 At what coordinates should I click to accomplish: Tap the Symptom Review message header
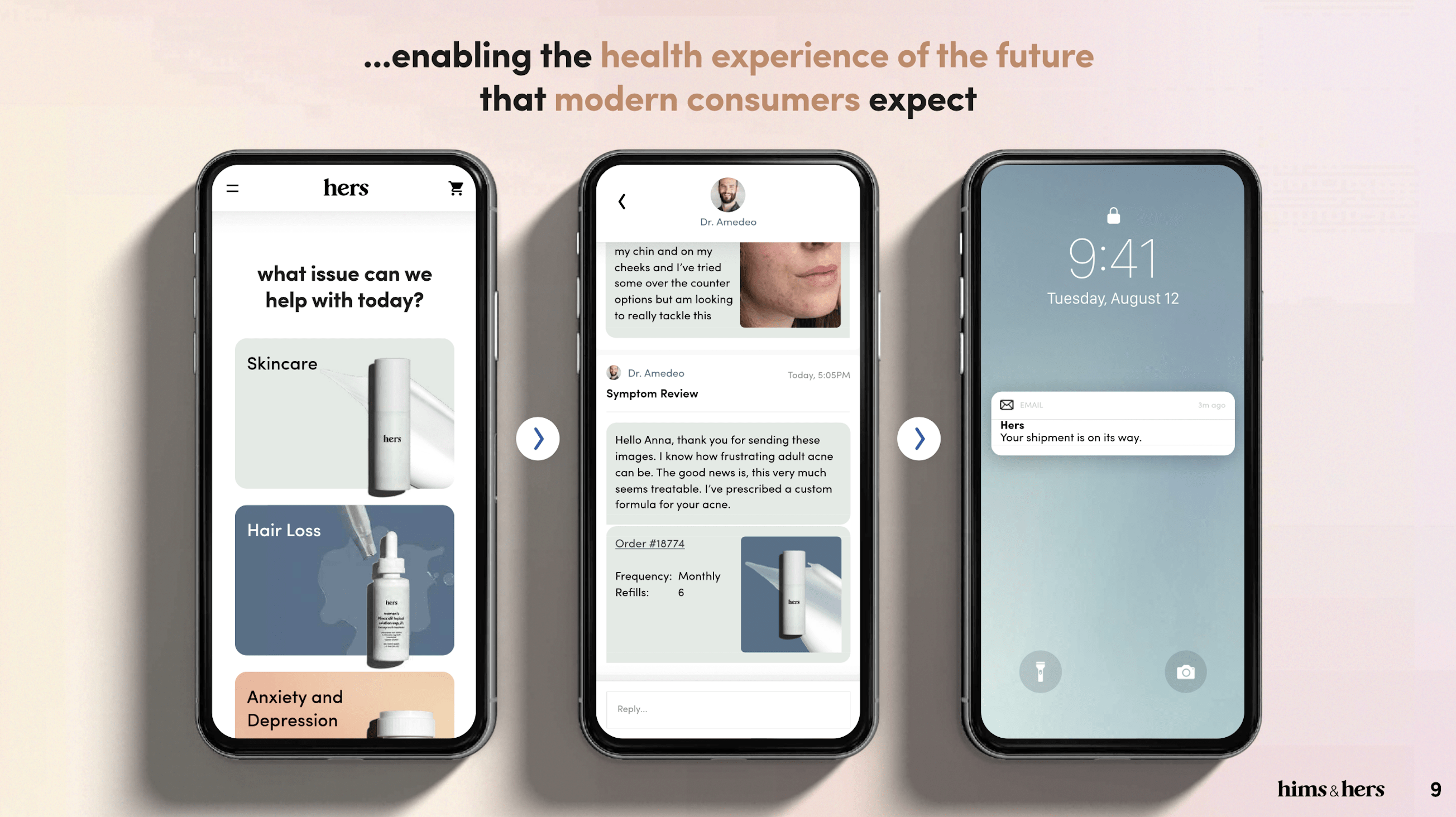(652, 393)
